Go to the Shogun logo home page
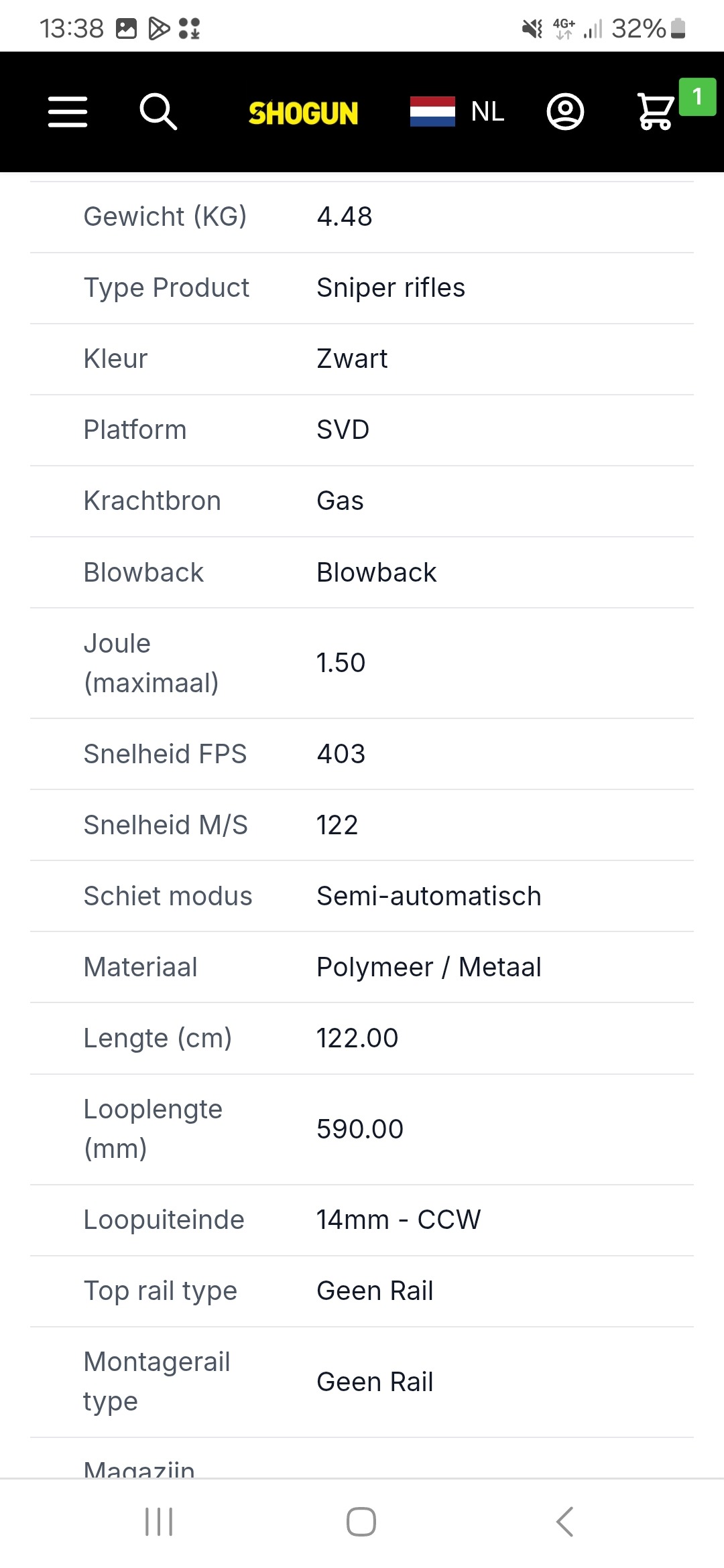The image size is (724, 1568). [303, 113]
